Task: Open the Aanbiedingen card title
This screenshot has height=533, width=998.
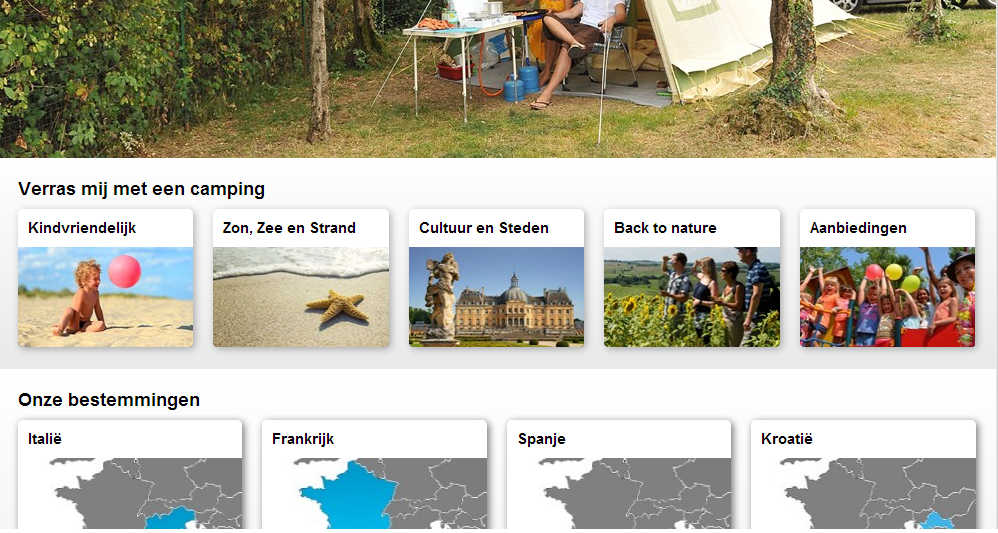Action: click(x=858, y=228)
